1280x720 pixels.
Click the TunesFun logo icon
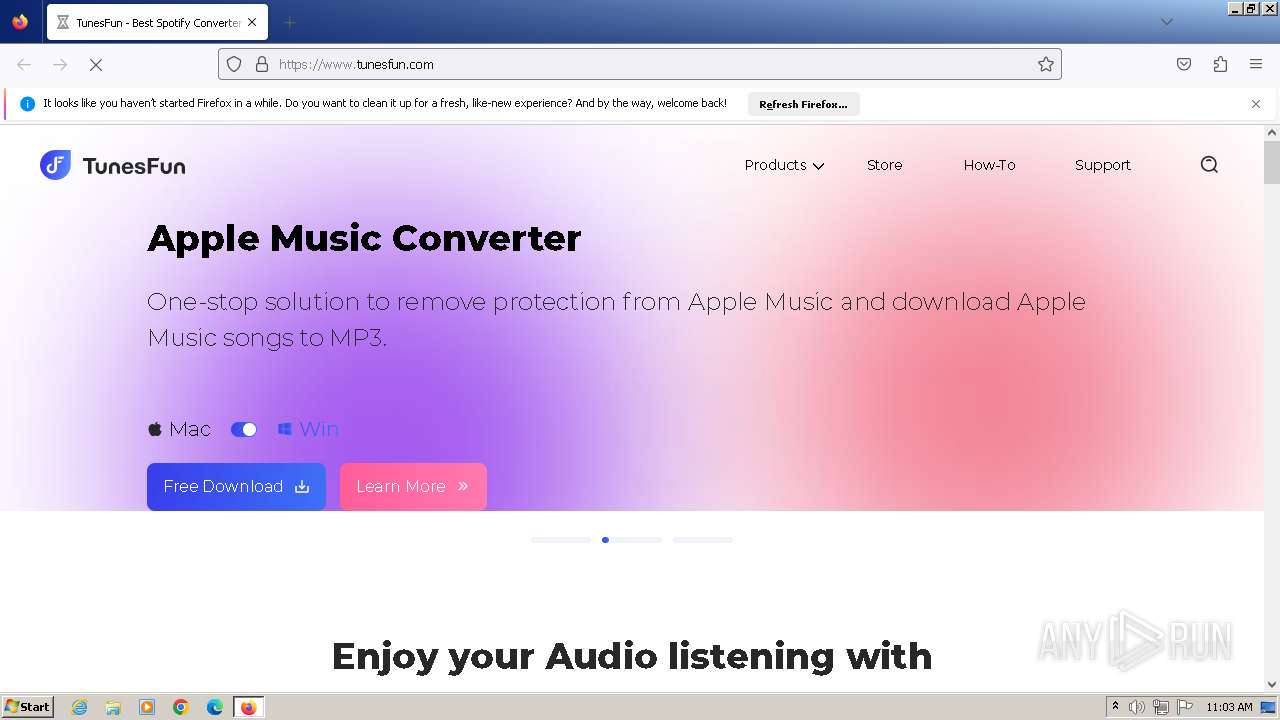point(55,165)
